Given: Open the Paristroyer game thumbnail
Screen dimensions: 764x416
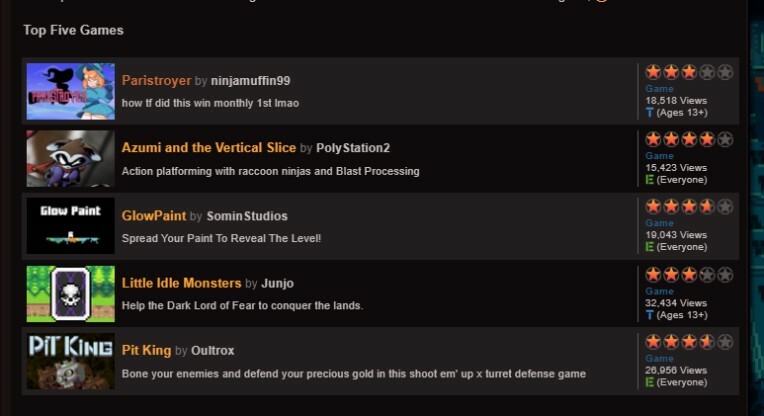Looking at the screenshot, I should pos(71,91).
